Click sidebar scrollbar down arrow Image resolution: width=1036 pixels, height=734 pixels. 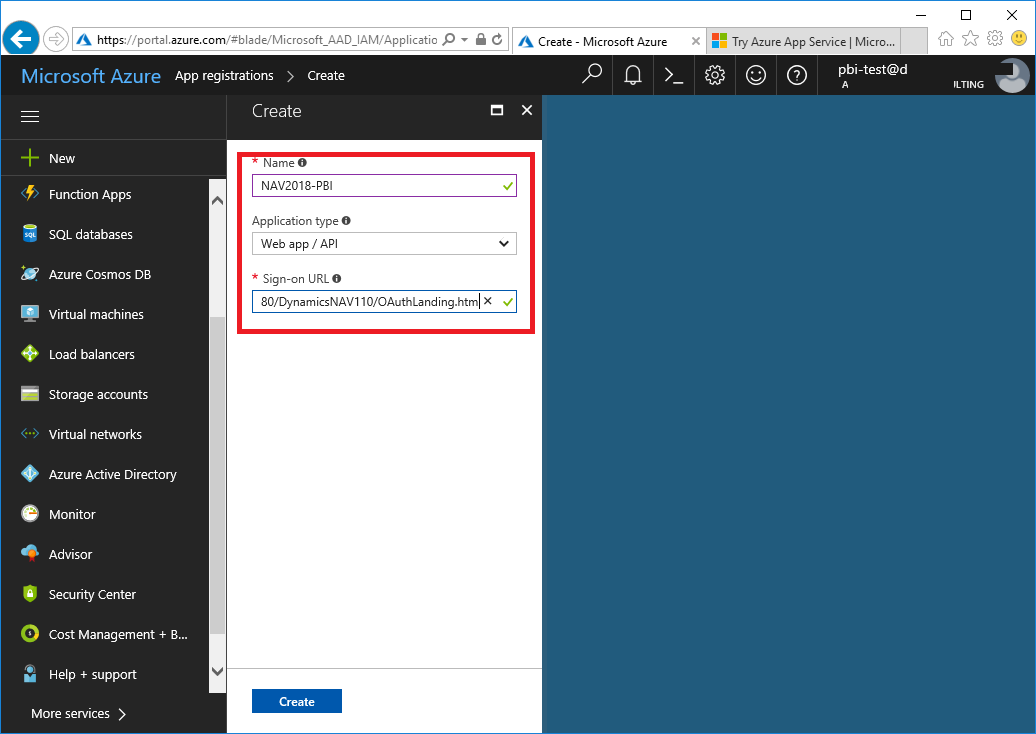(x=217, y=671)
